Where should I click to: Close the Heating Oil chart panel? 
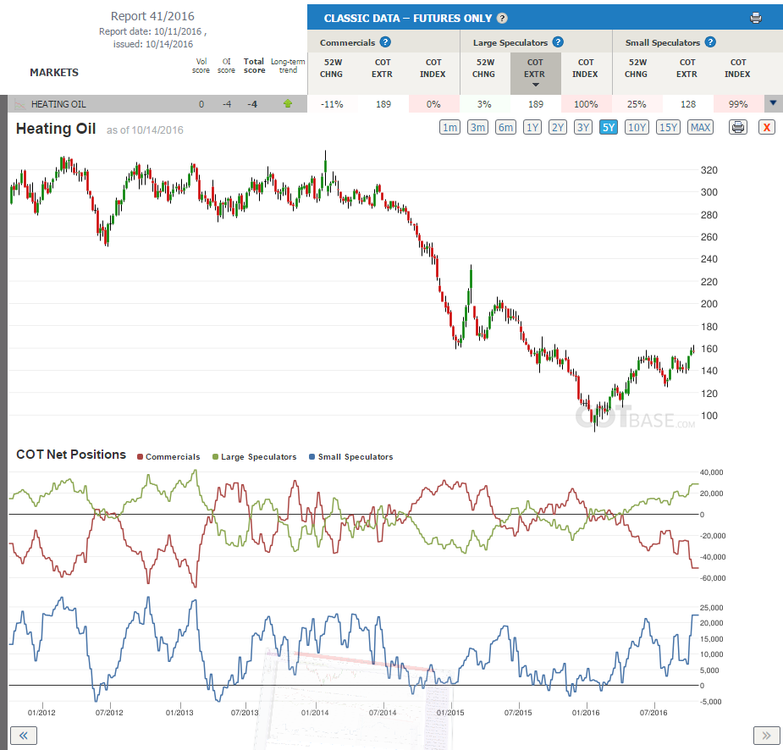coord(767,127)
